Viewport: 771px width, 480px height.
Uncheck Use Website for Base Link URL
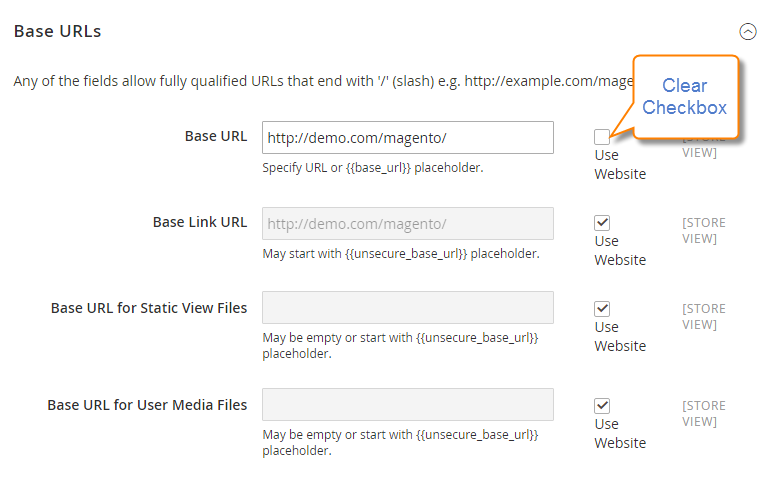coord(602,222)
